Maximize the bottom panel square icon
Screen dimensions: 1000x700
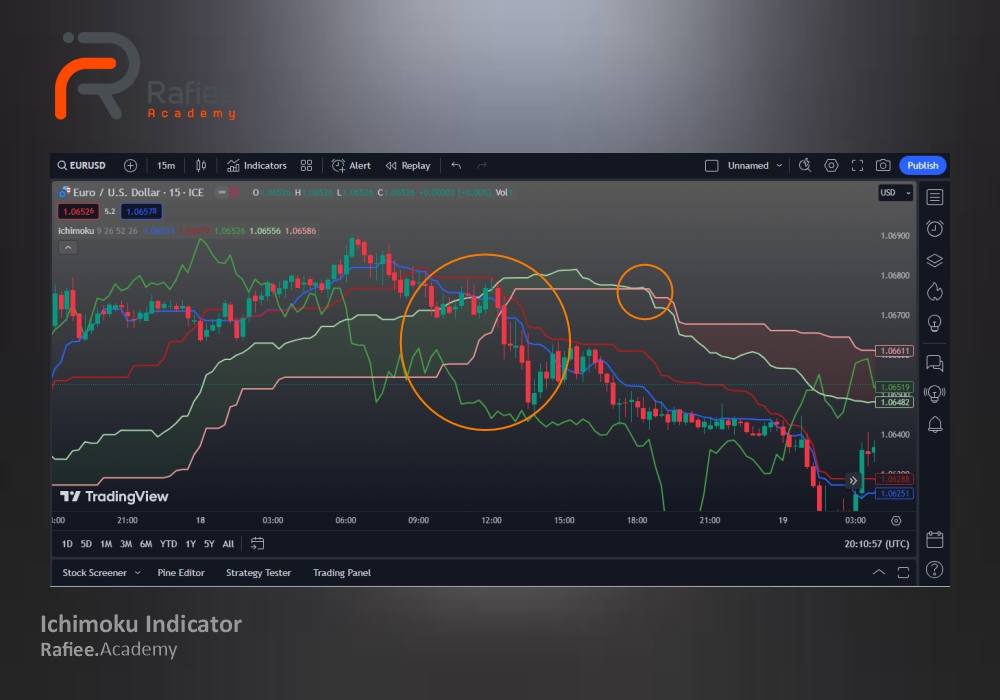tap(903, 572)
